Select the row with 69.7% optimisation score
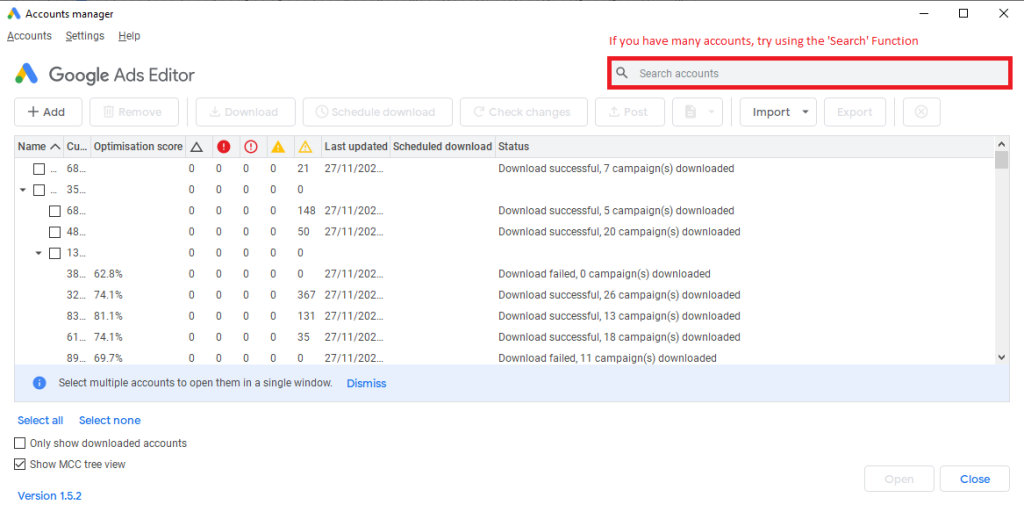This screenshot has height=512, width=1024. tap(504, 358)
